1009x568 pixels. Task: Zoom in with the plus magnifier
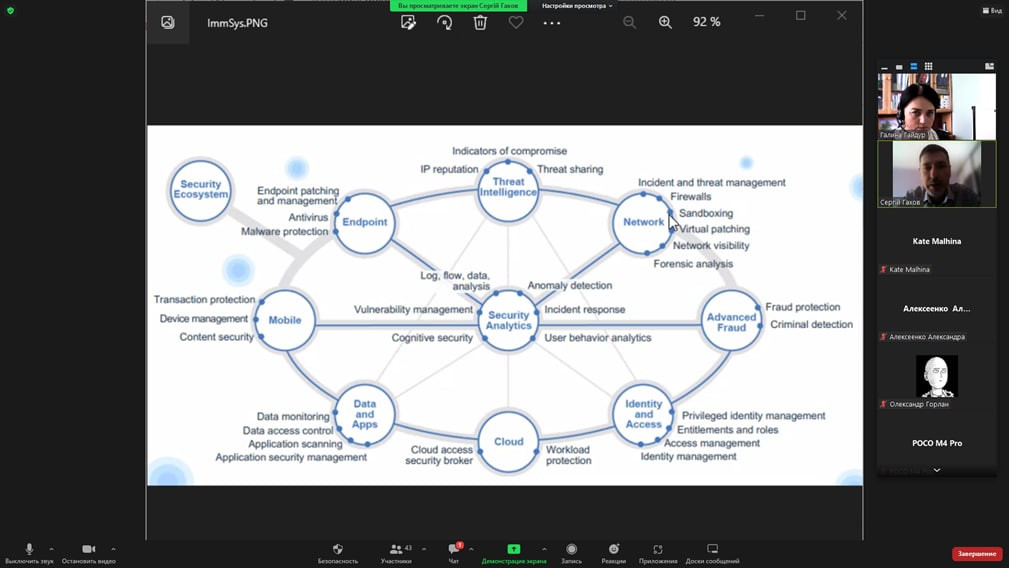[665, 23]
